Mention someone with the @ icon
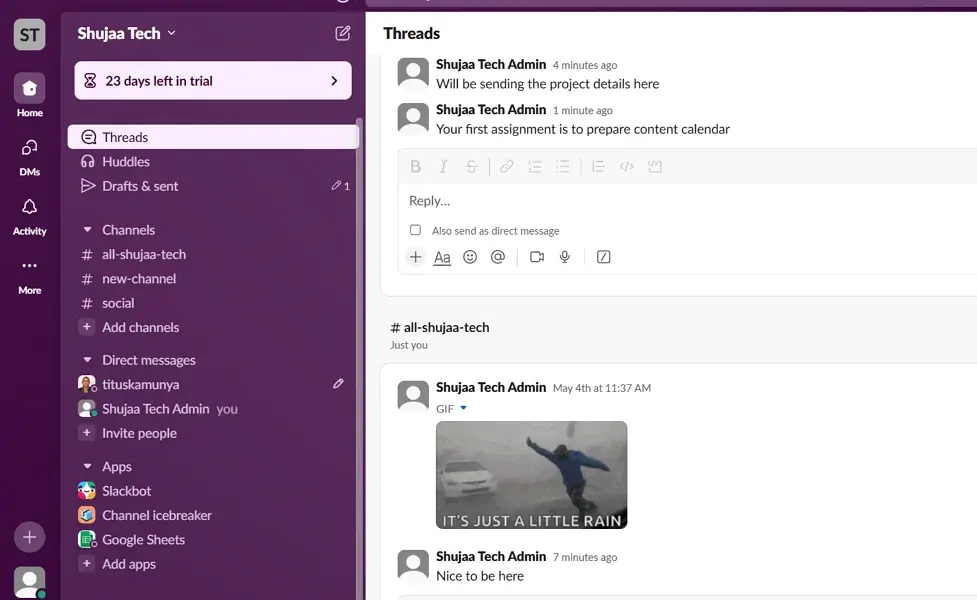The image size is (977, 600). pos(497,257)
